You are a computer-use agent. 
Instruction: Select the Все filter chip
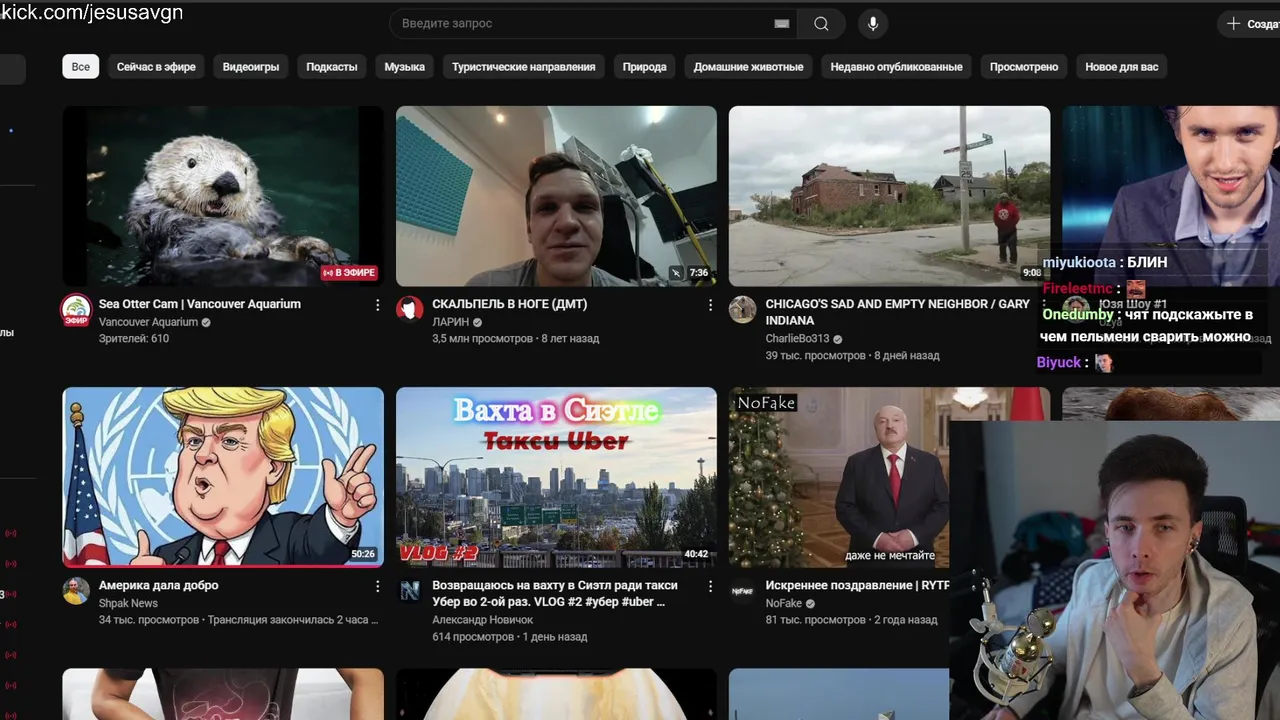pyautogui.click(x=80, y=67)
